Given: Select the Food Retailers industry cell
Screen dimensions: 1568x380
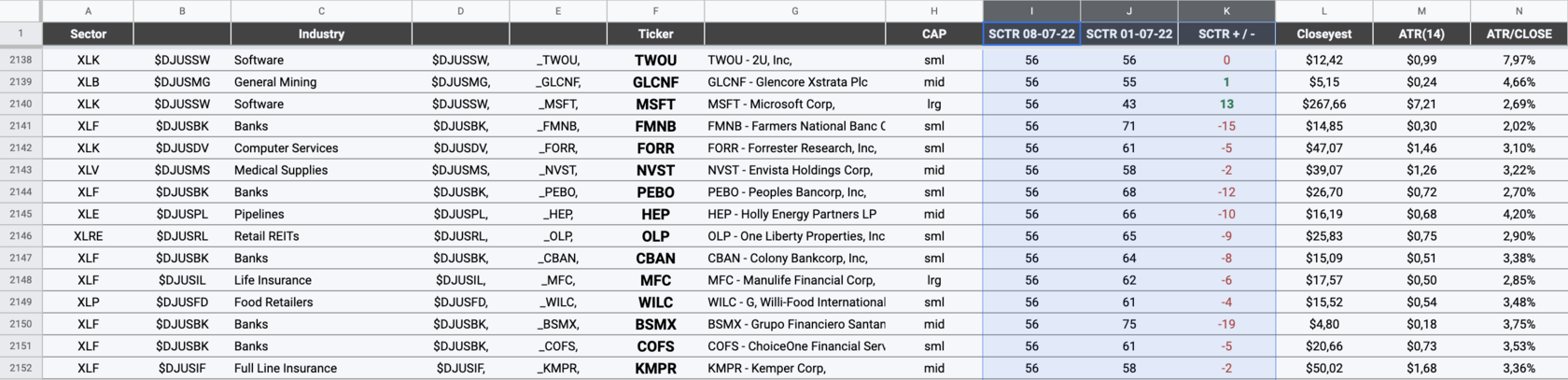Looking at the screenshot, I should pyautogui.click(x=321, y=302).
